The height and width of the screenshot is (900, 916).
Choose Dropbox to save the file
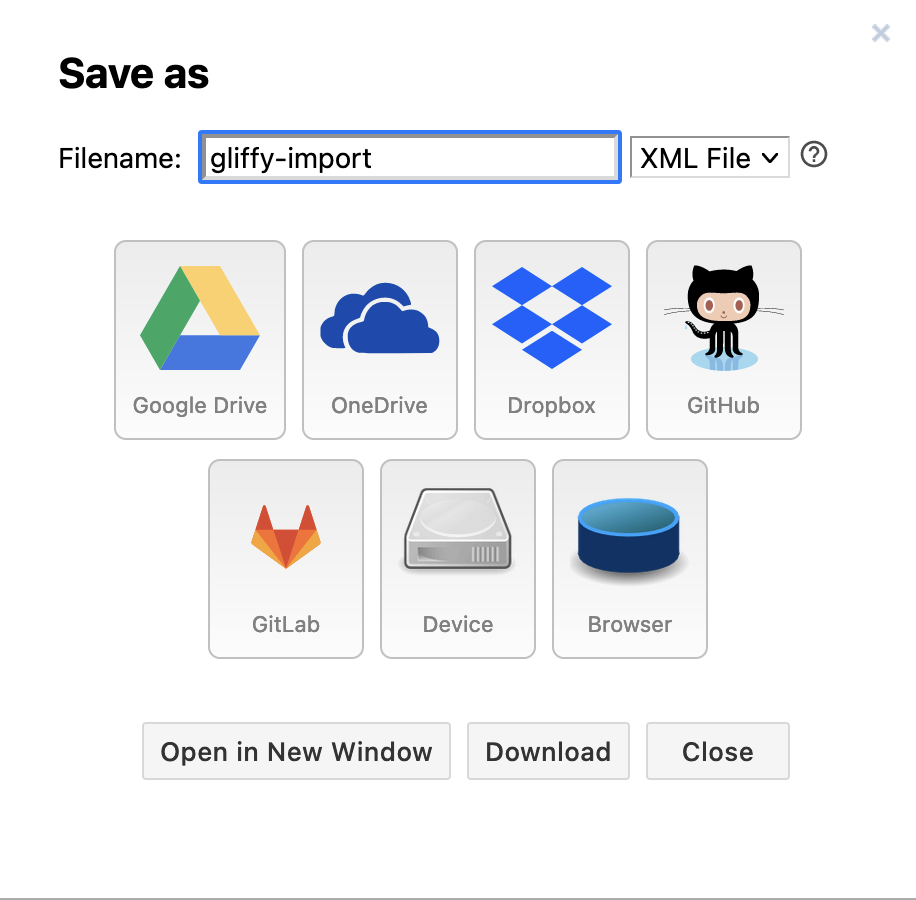tap(551, 340)
